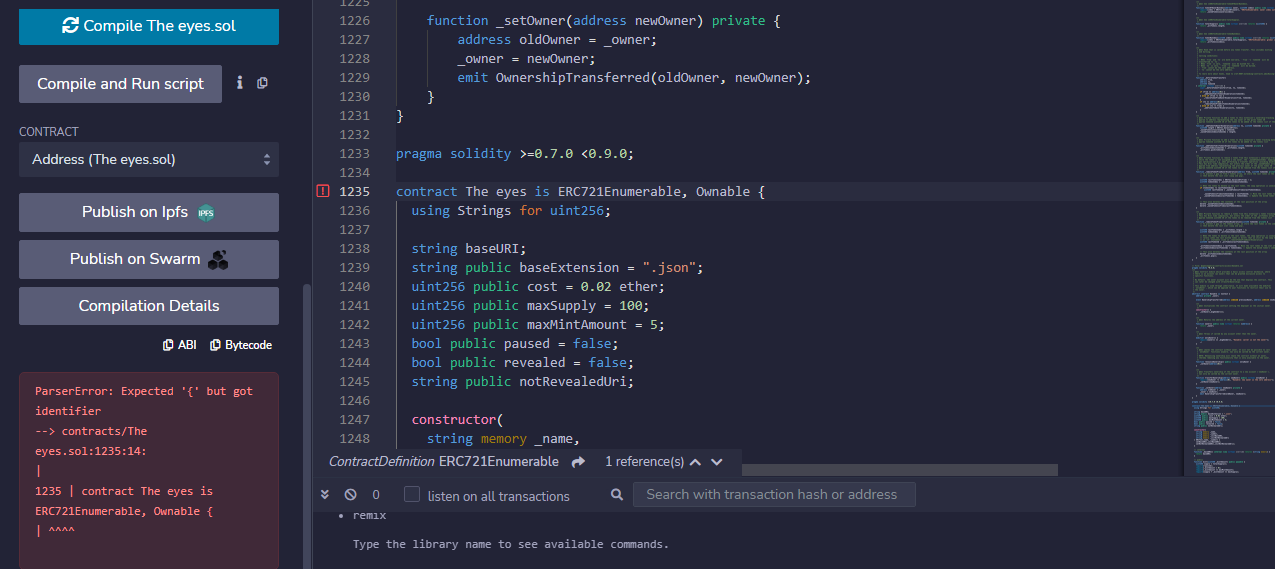Copy the Bytecode to clipboard
The height and width of the screenshot is (569, 1275).
(241, 345)
